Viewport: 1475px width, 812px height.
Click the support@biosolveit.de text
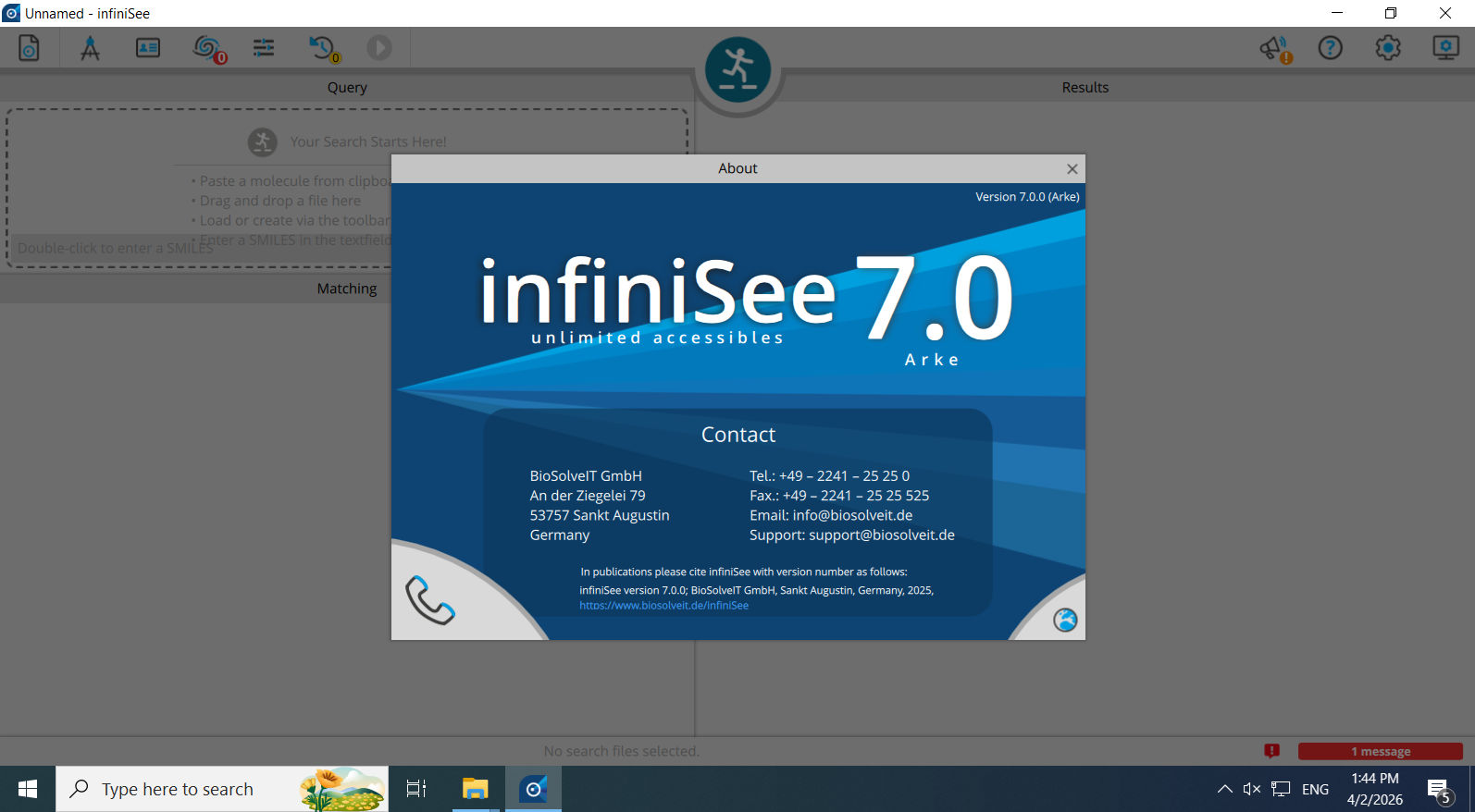[x=881, y=535]
